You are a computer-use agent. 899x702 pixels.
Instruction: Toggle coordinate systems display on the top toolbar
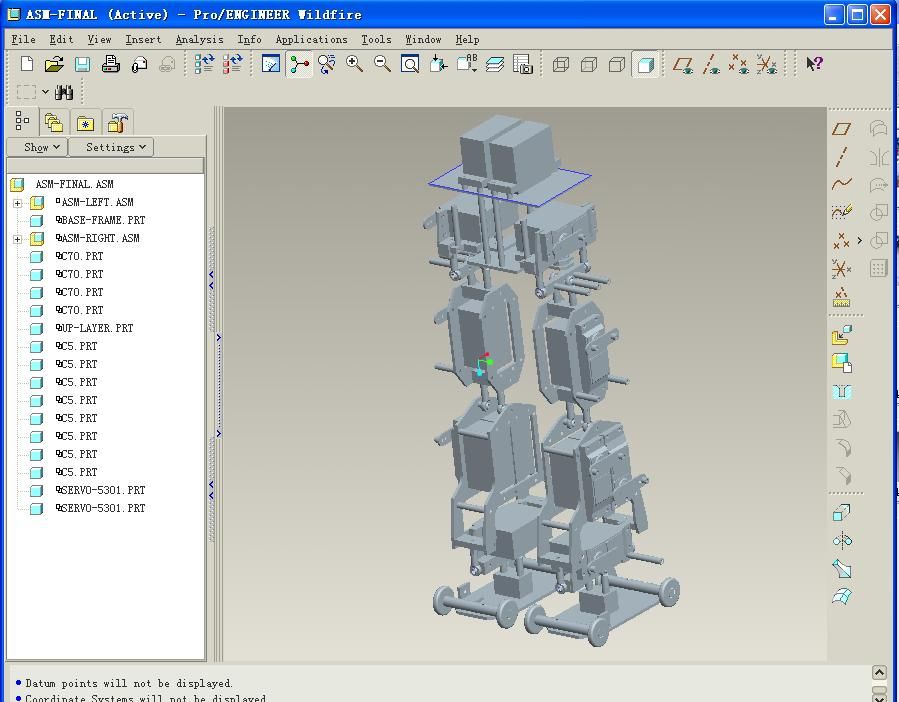pyautogui.click(x=767, y=64)
